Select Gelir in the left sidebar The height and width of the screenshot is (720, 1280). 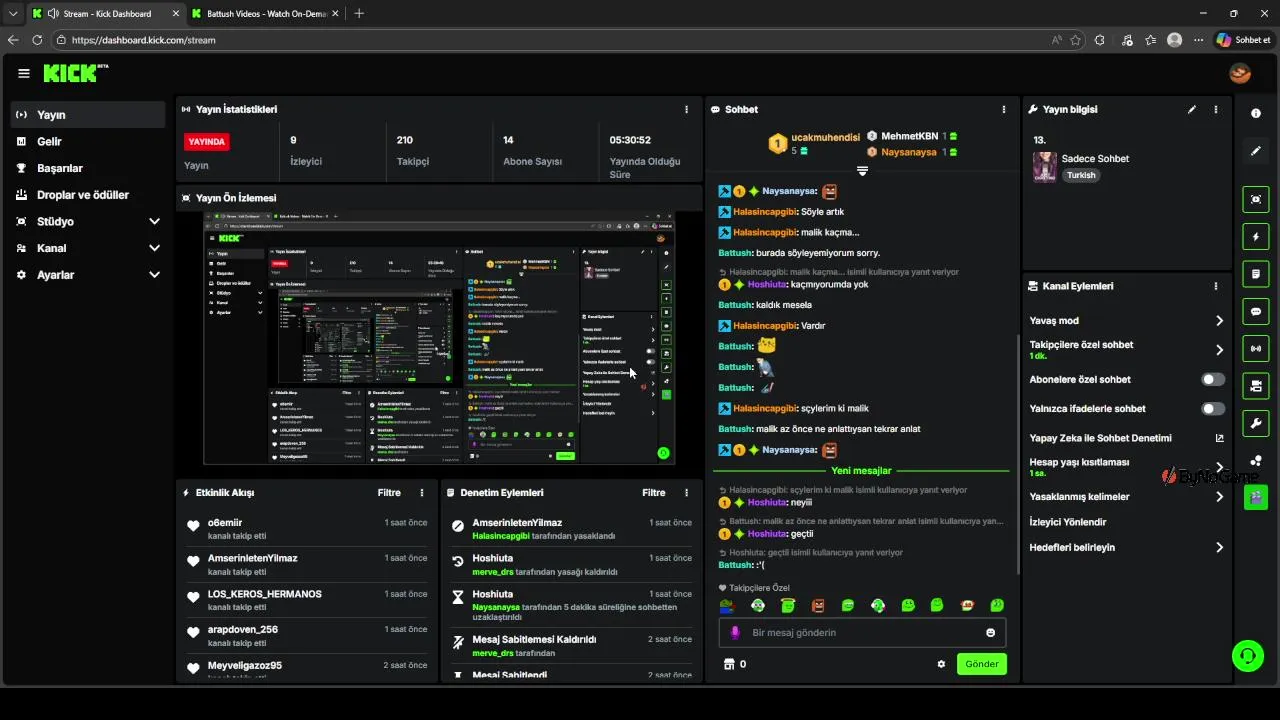(88, 142)
